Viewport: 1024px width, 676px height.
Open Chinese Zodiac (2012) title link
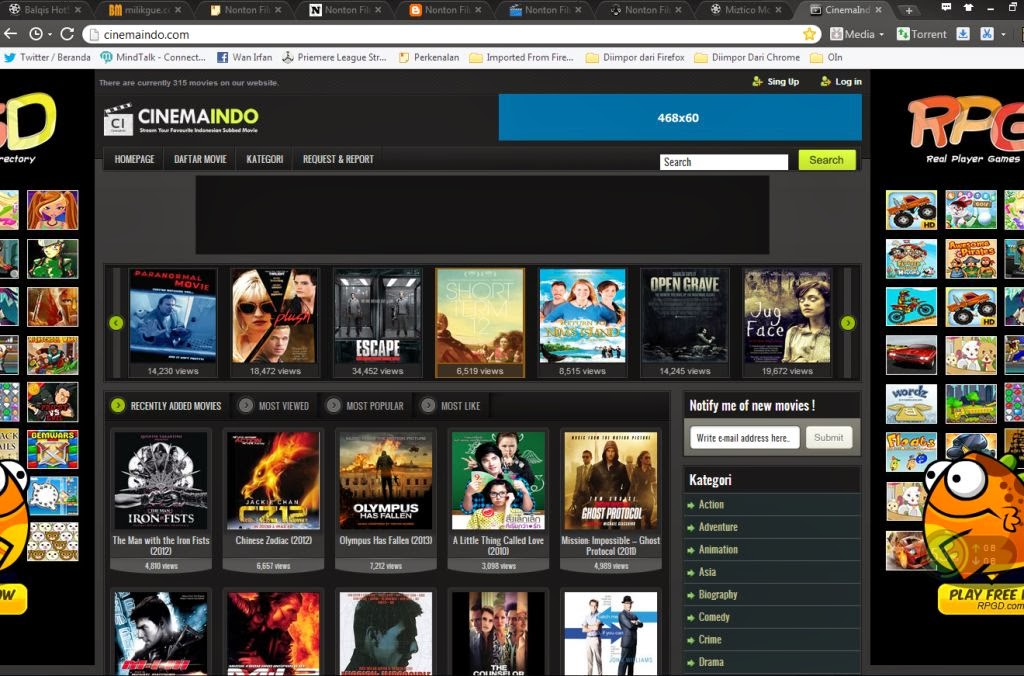pos(274,541)
